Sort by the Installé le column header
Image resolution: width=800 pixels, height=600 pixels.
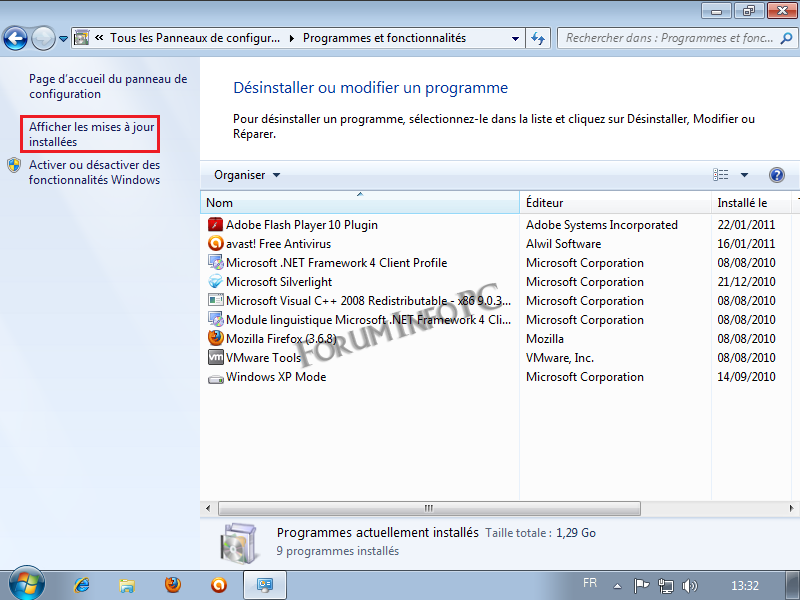tap(751, 203)
